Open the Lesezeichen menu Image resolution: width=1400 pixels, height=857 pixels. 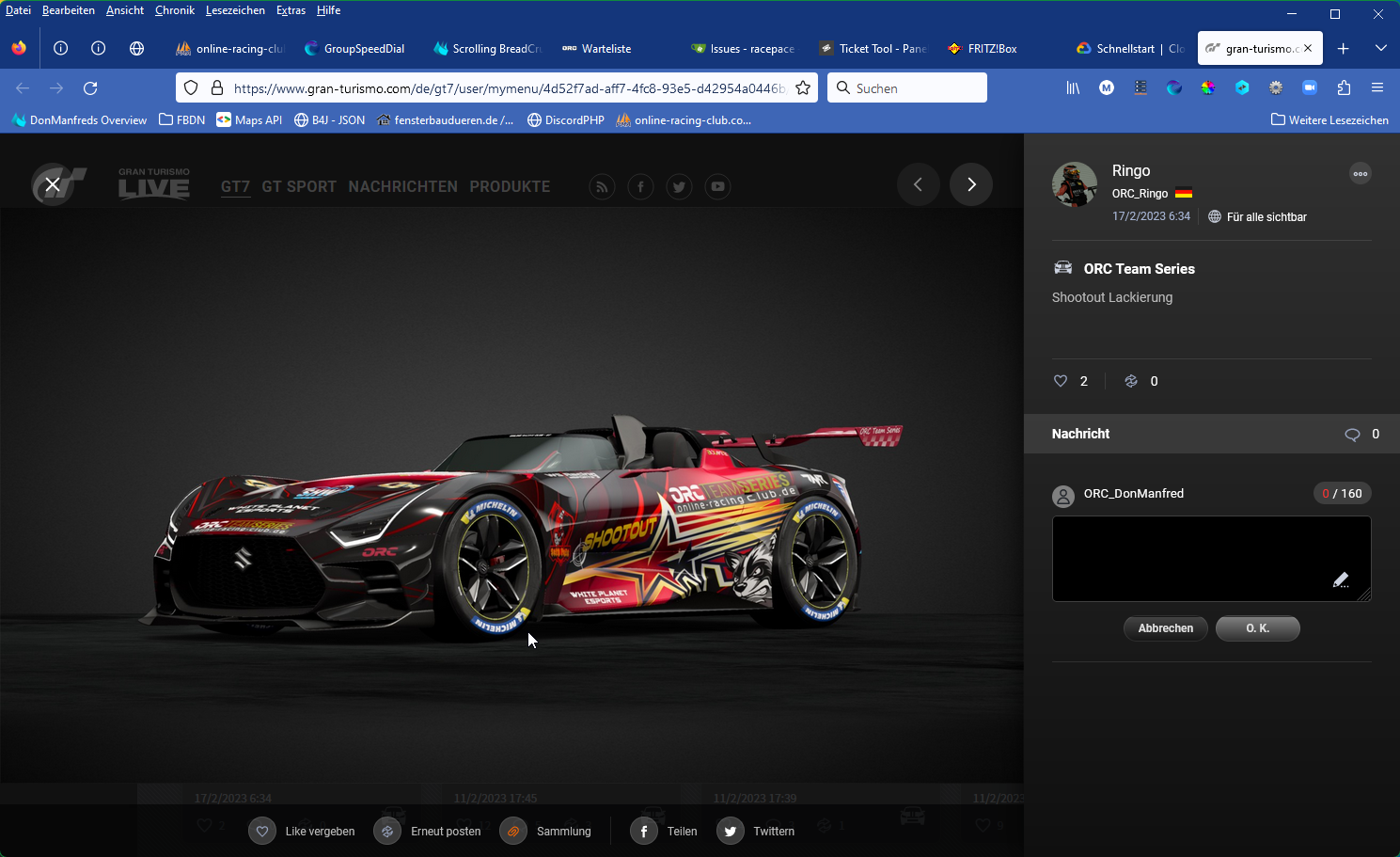(x=235, y=10)
